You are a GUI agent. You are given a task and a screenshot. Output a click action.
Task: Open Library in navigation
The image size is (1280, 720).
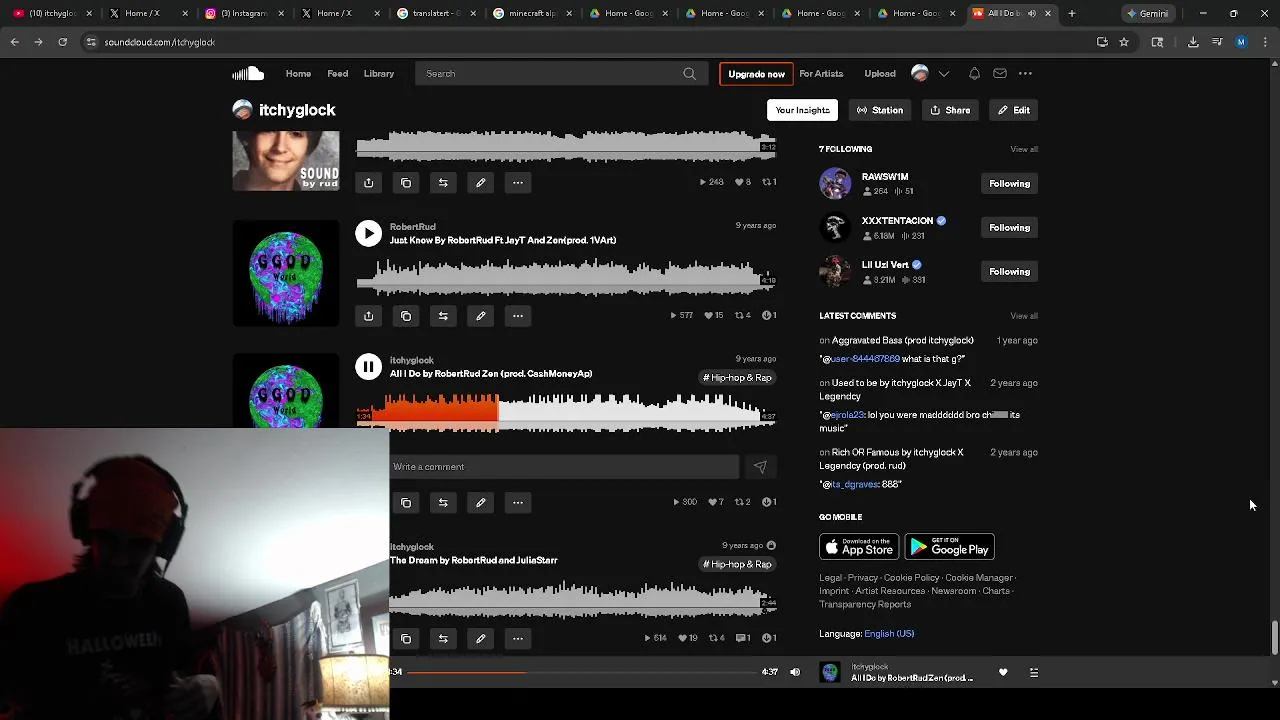(379, 74)
